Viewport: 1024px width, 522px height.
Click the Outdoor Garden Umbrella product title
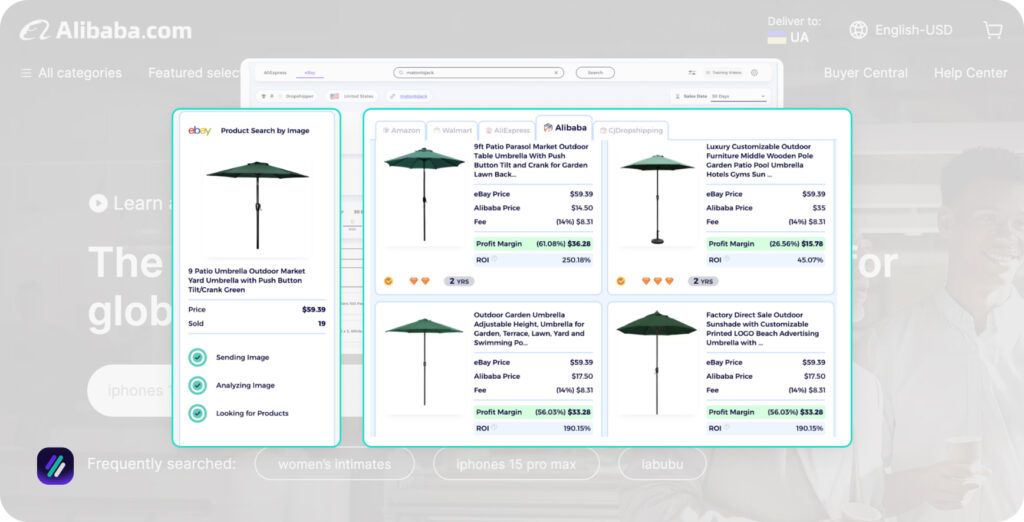click(529, 329)
